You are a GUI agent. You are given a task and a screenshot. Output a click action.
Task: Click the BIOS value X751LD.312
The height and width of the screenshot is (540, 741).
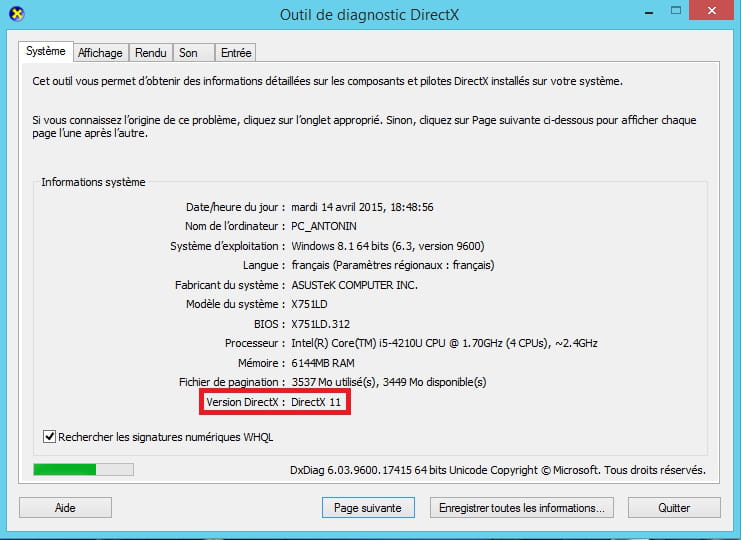point(320,324)
